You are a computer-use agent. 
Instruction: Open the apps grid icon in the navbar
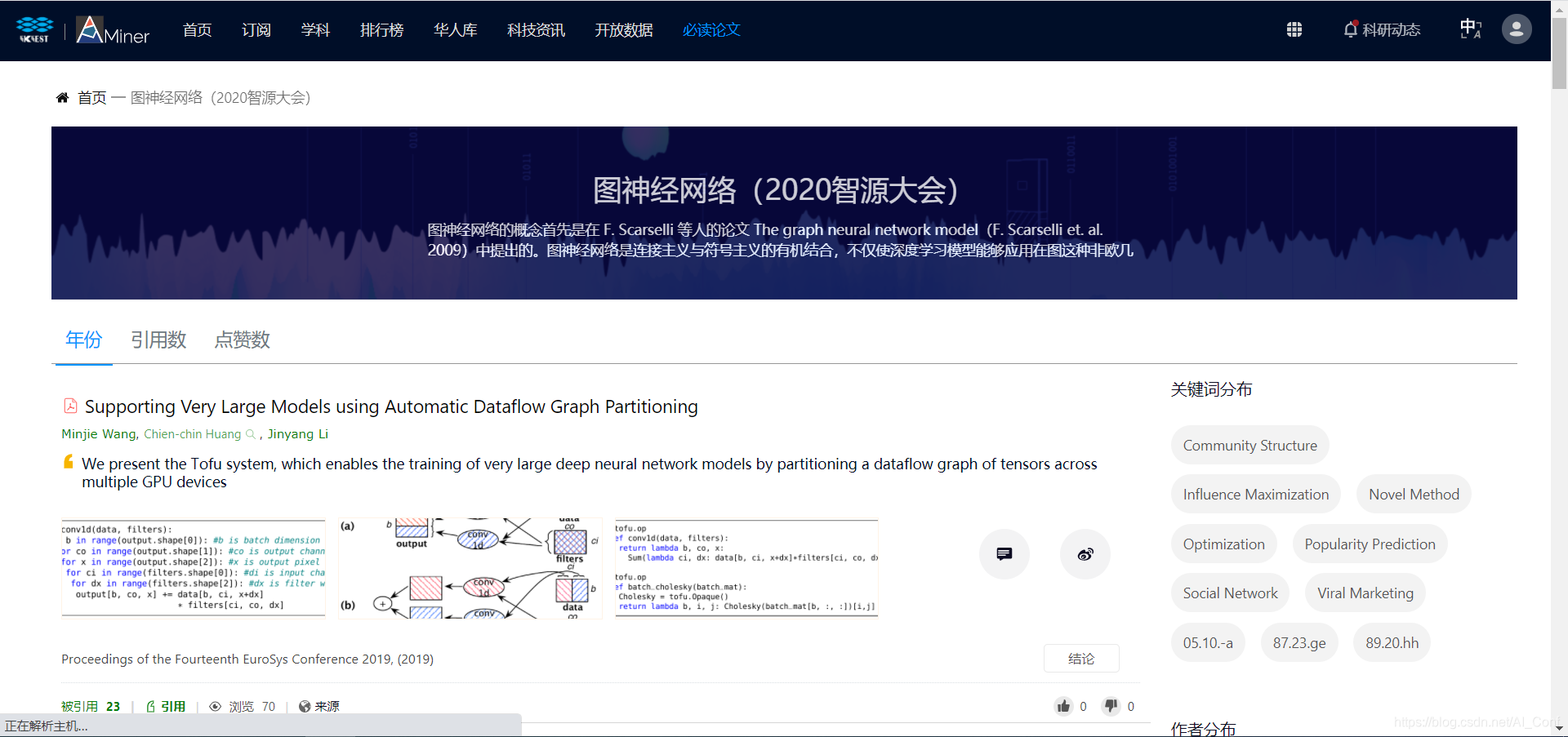(x=1294, y=29)
